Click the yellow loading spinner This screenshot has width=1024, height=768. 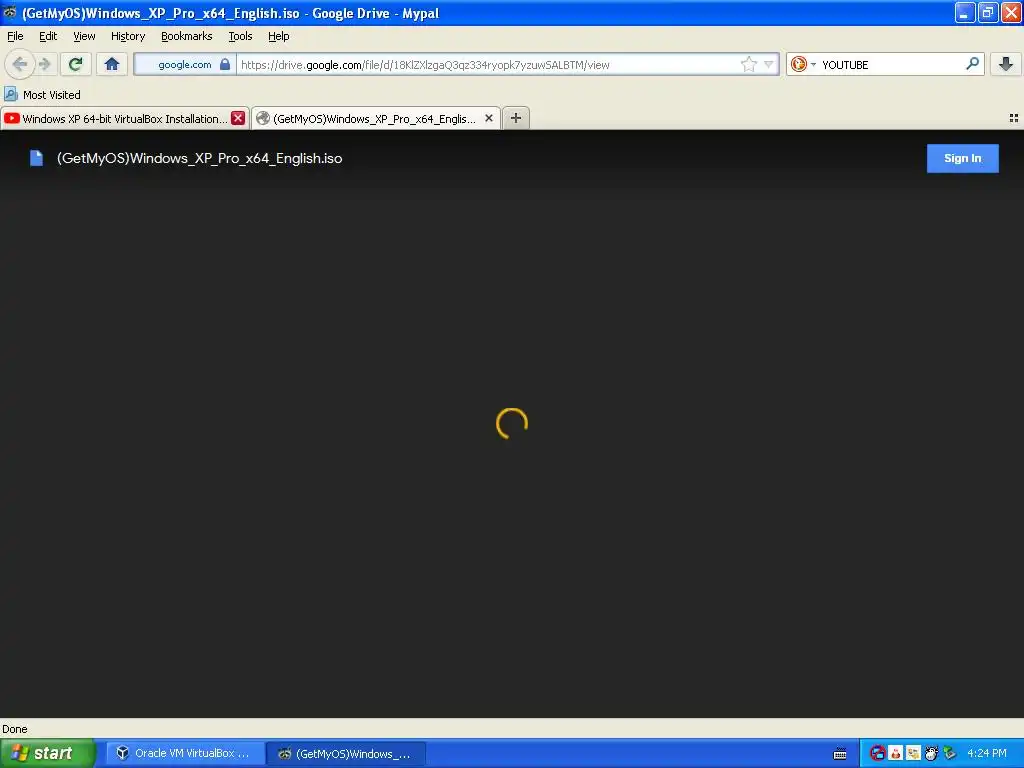pos(511,423)
